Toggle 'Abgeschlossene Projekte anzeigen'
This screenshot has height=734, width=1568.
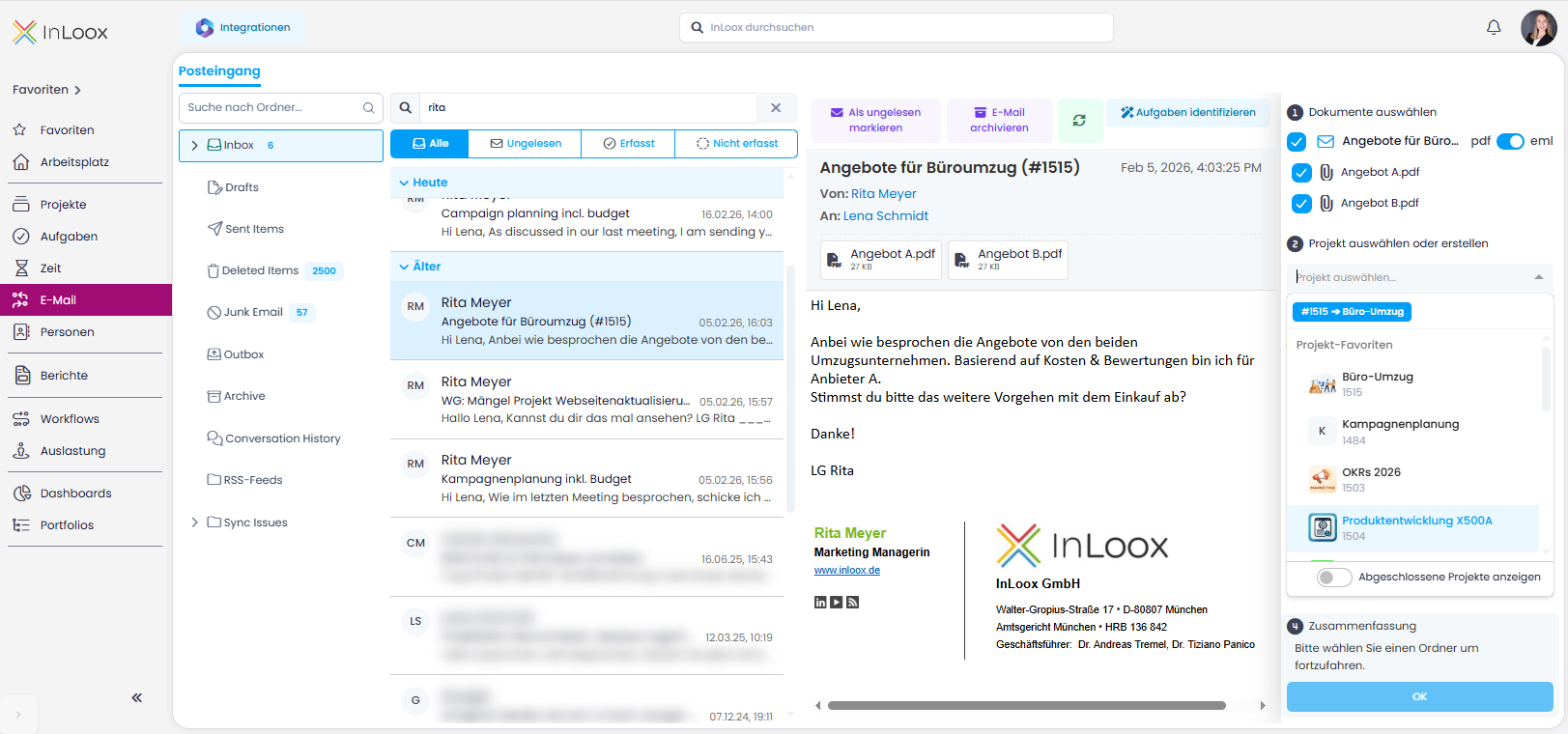1334,578
